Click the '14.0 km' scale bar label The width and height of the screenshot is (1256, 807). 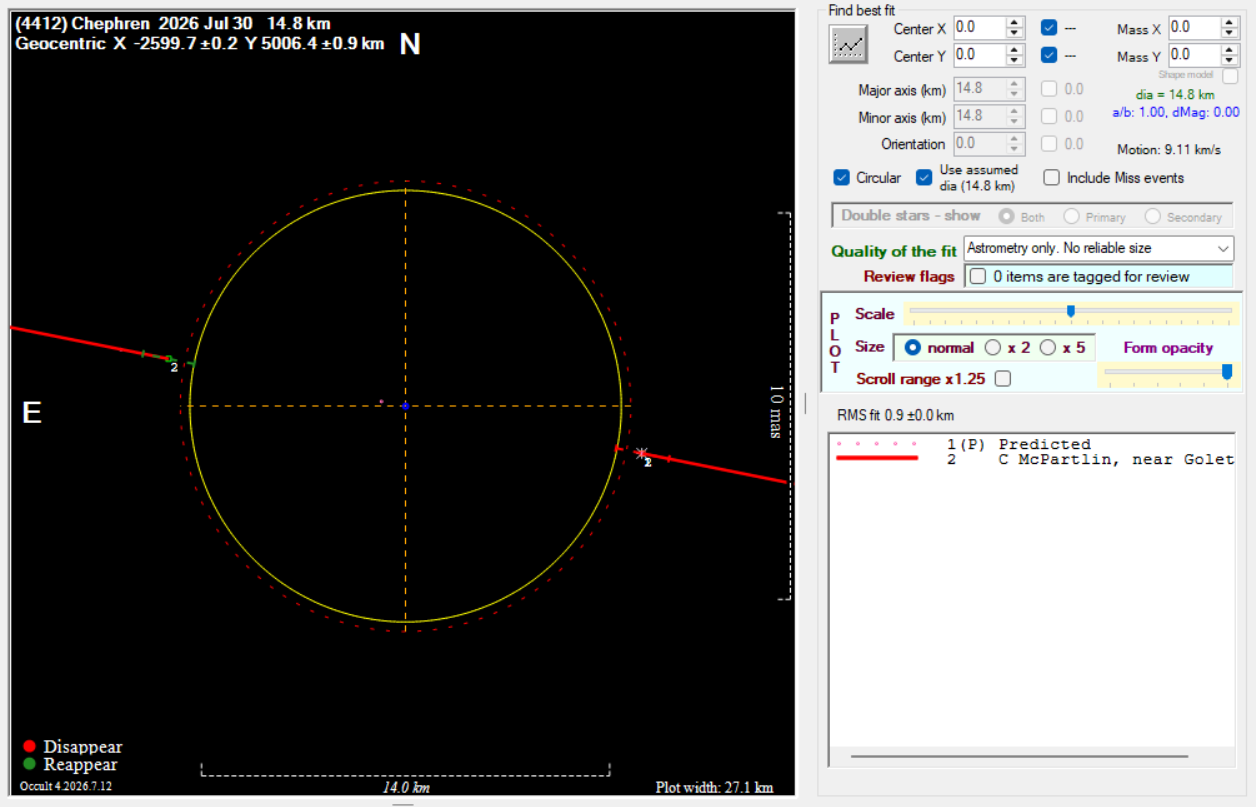[x=406, y=788]
